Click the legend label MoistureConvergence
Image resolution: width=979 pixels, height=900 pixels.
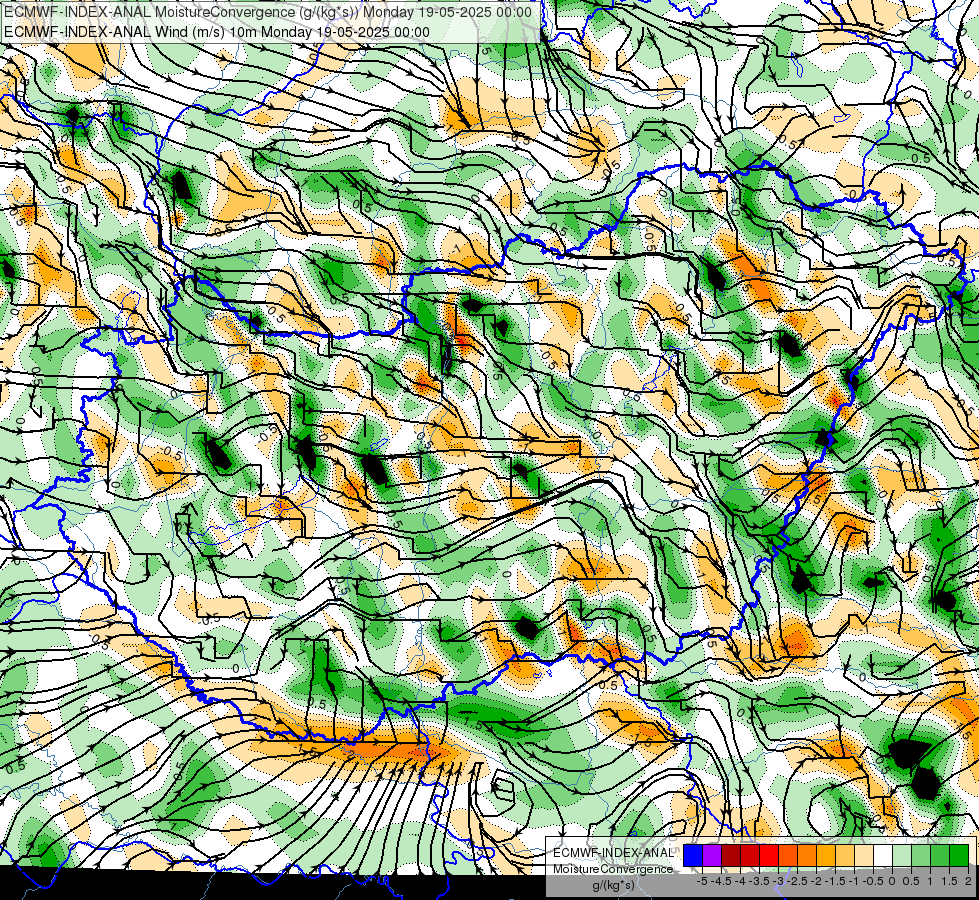click(613, 869)
